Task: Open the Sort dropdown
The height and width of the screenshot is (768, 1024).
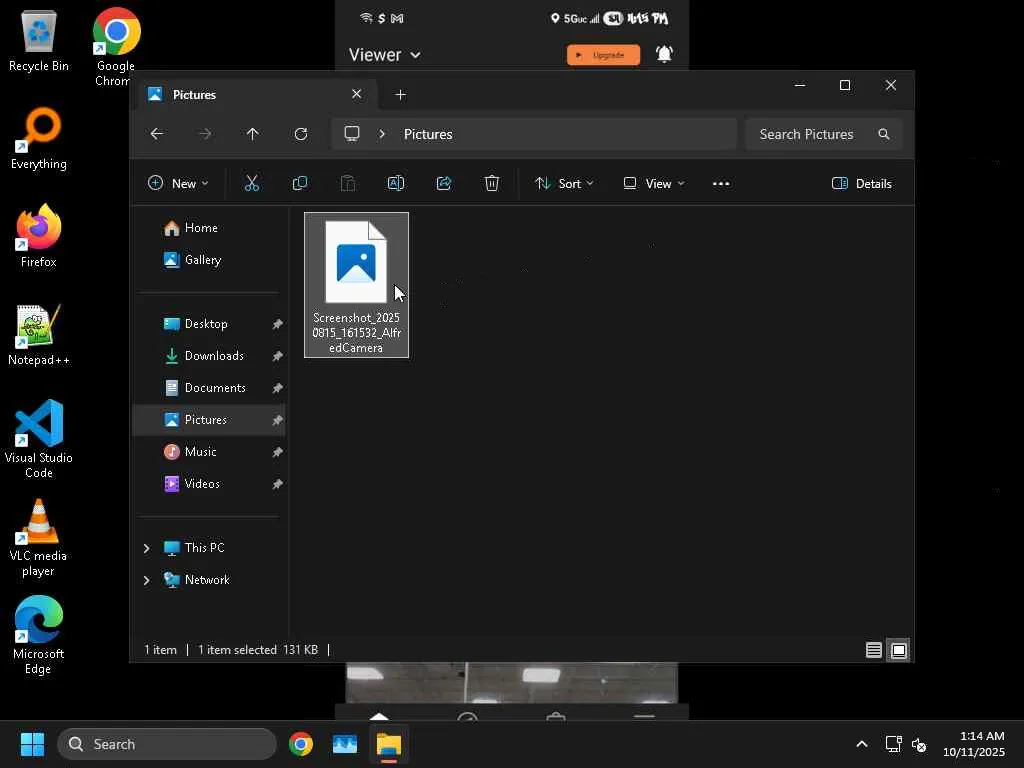Action: coord(564,183)
